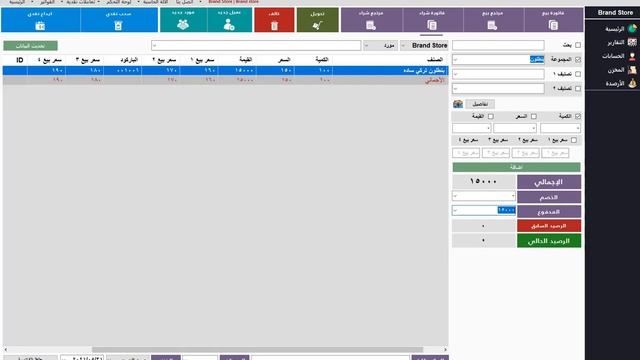The width and height of the screenshot is (640, 360).
Task: Open the purchase invoice tile (فاتورة شراء)
Action: pyautogui.click(x=433, y=20)
